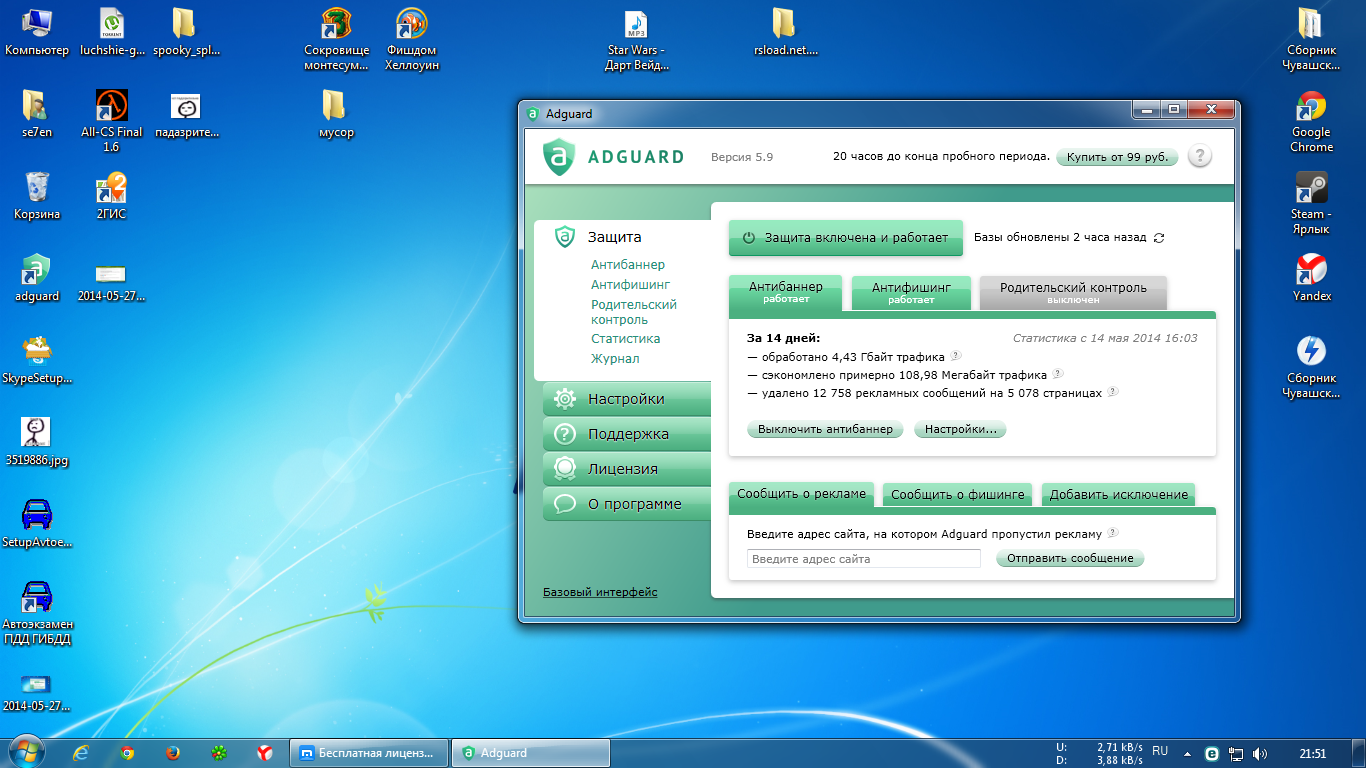Select the 'Добавить исключение' tab
This screenshot has height=768, width=1366.
(1119, 494)
